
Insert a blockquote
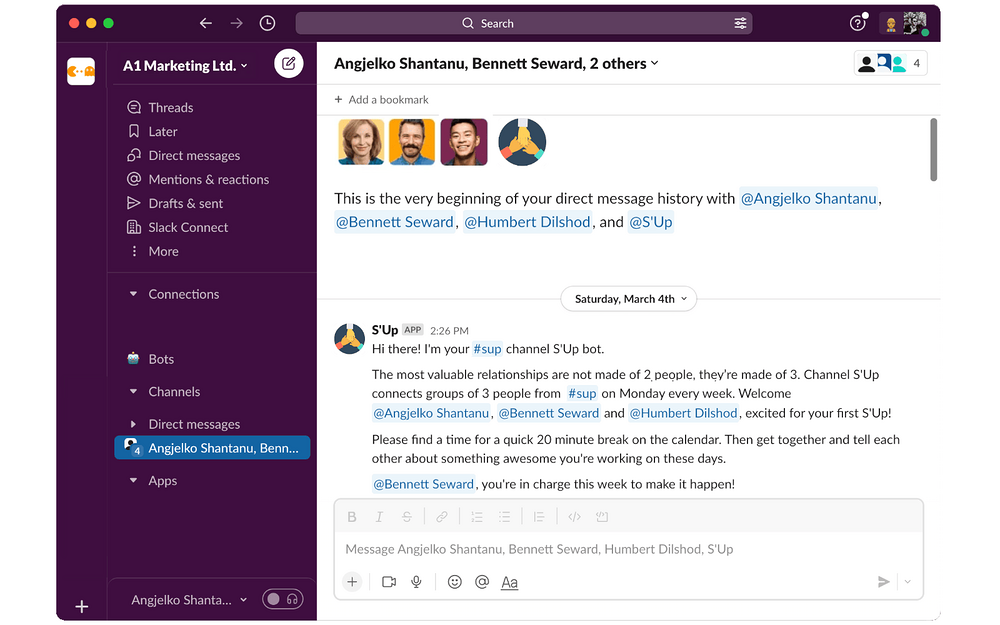[539, 517]
